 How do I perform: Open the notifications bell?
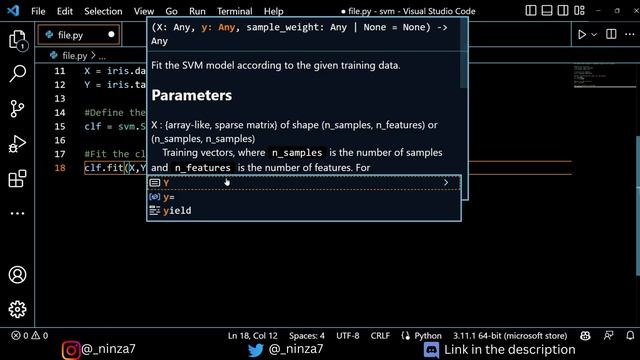click(630, 336)
